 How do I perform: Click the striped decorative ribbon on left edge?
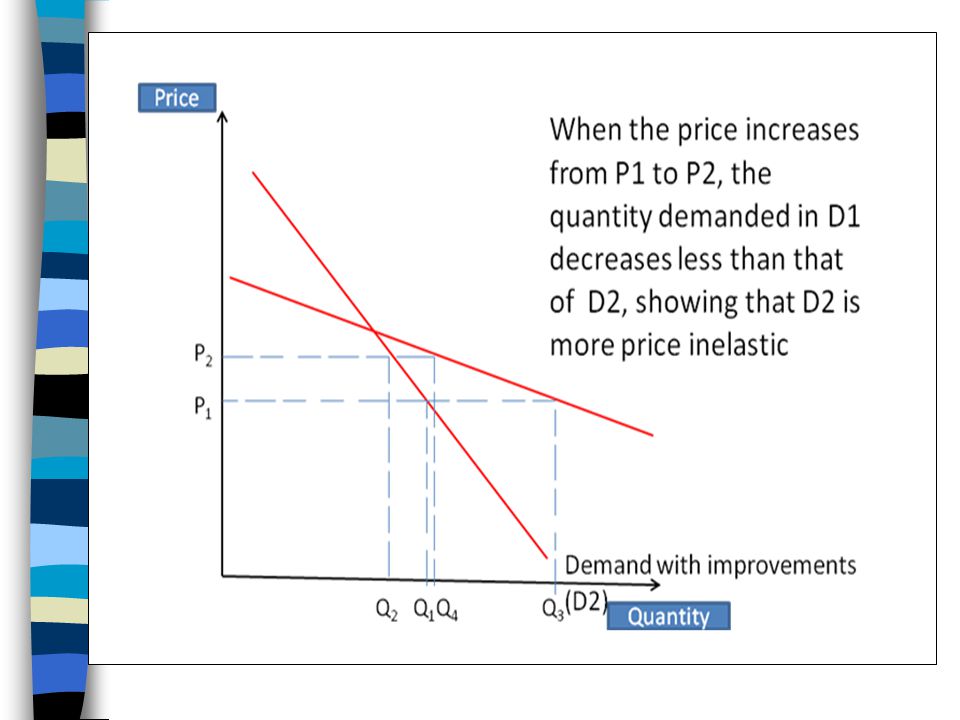tap(59, 360)
